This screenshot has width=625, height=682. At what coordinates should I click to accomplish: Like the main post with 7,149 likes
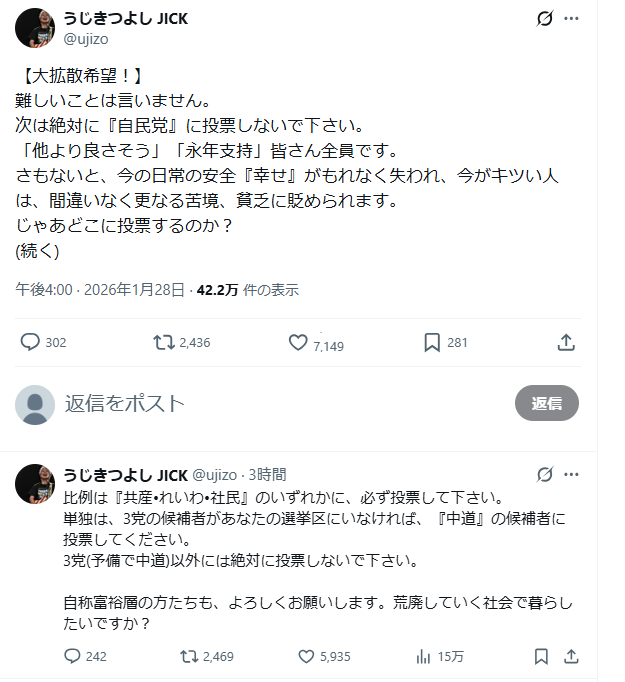(x=297, y=342)
